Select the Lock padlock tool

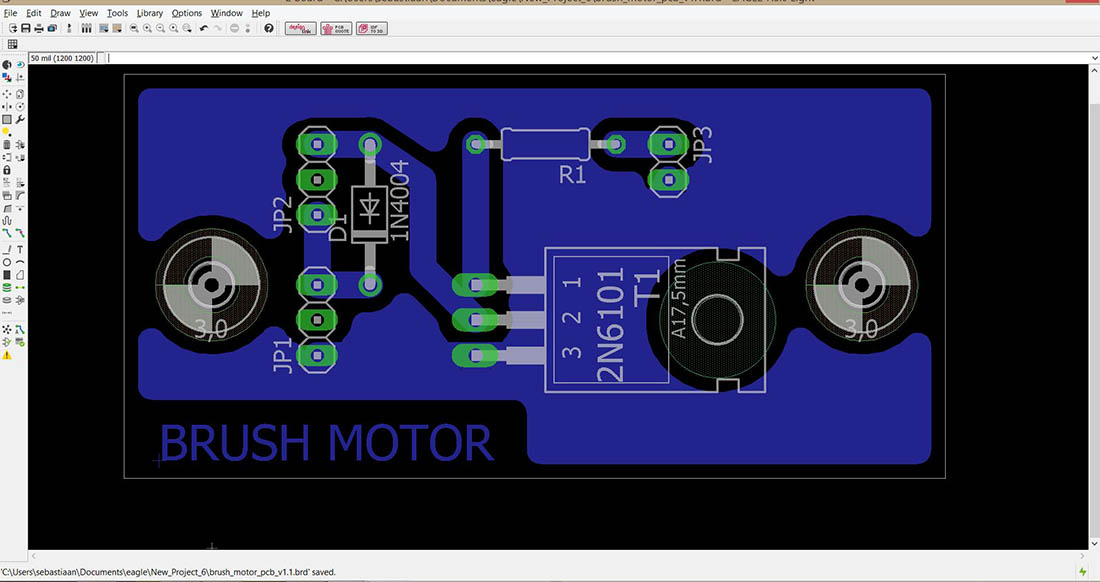tap(7, 169)
